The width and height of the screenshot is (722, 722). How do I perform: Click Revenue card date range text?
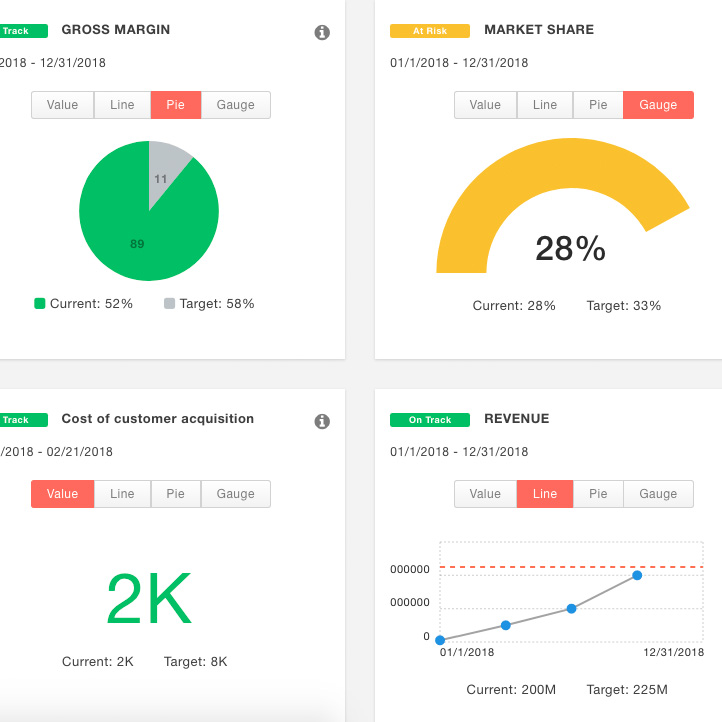pyautogui.click(x=459, y=452)
